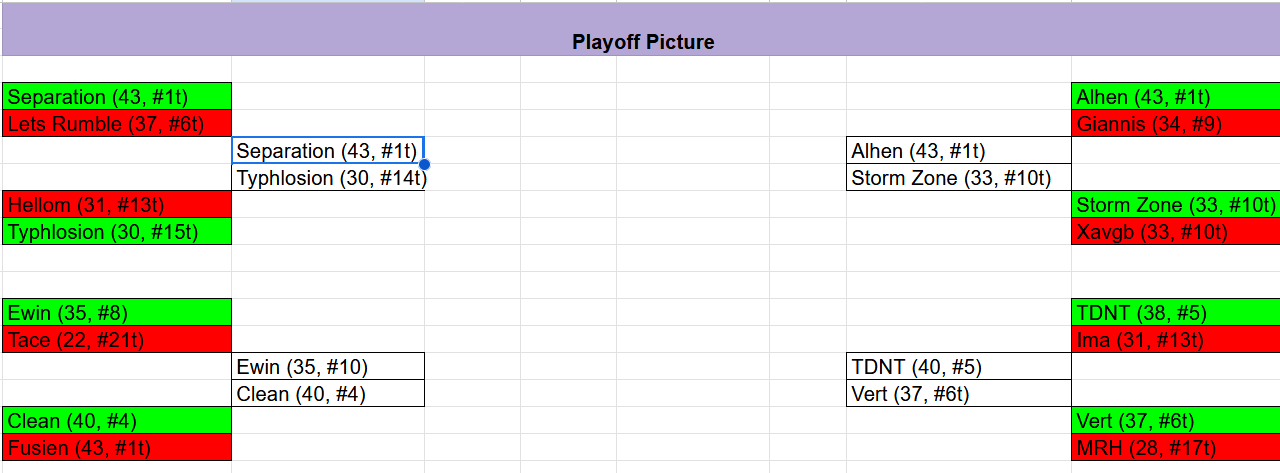
Task: Click the selected Separation (43, #1t) bracket cell
Action: tap(327, 151)
